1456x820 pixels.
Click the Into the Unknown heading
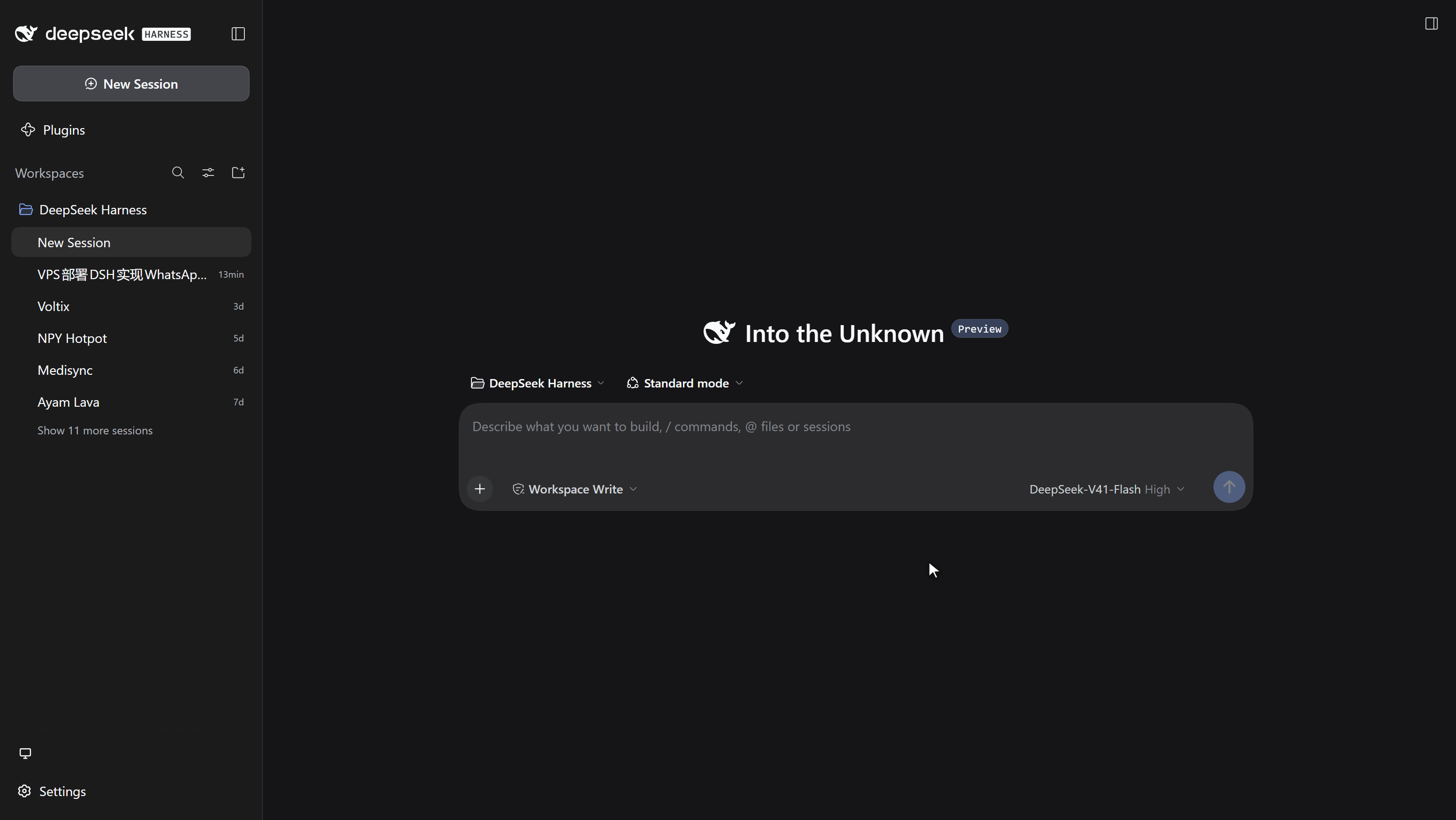(844, 334)
